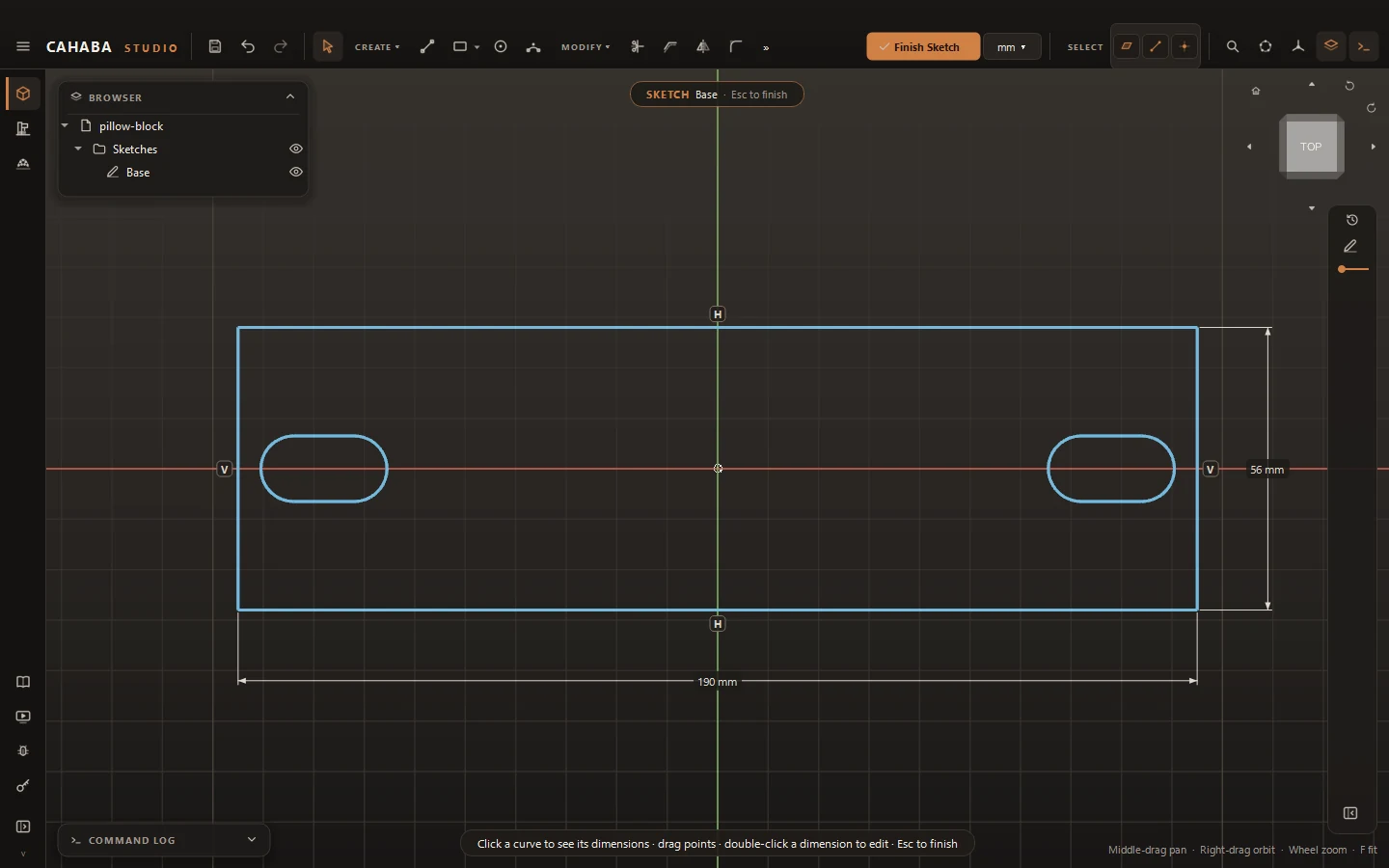Select the Mirror tool

703,46
